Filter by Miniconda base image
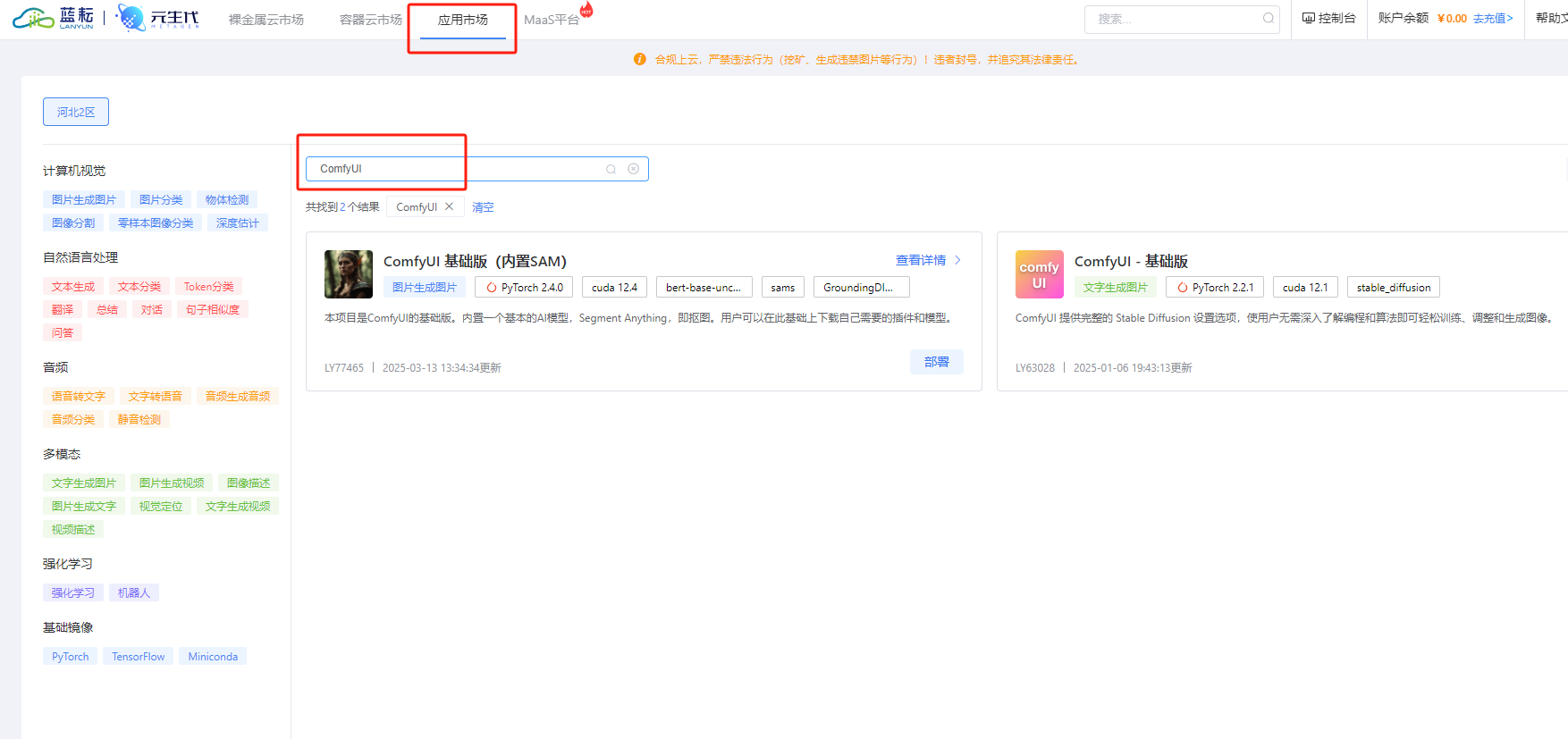The height and width of the screenshot is (739, 1568). click(213, 657)
